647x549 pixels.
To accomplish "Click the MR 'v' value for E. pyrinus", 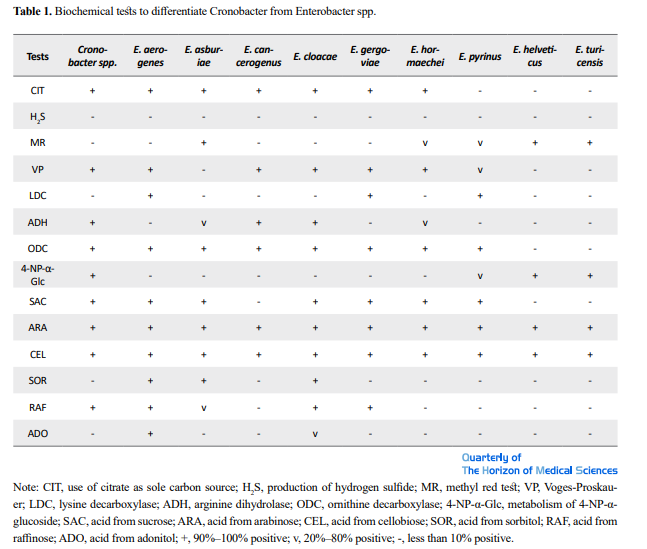I will point(480,143).
